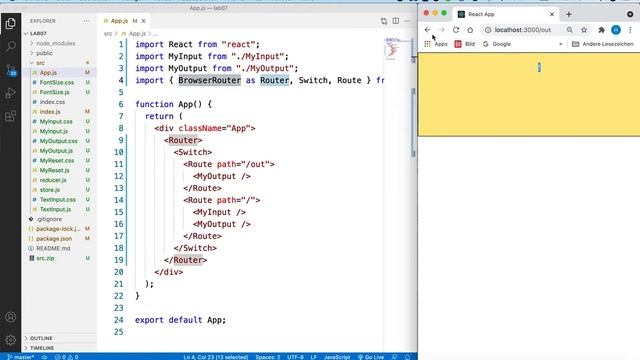Open the Search view in activity bar
The height and width of the screenshot is (360, 640).
(x=11, y=47)
